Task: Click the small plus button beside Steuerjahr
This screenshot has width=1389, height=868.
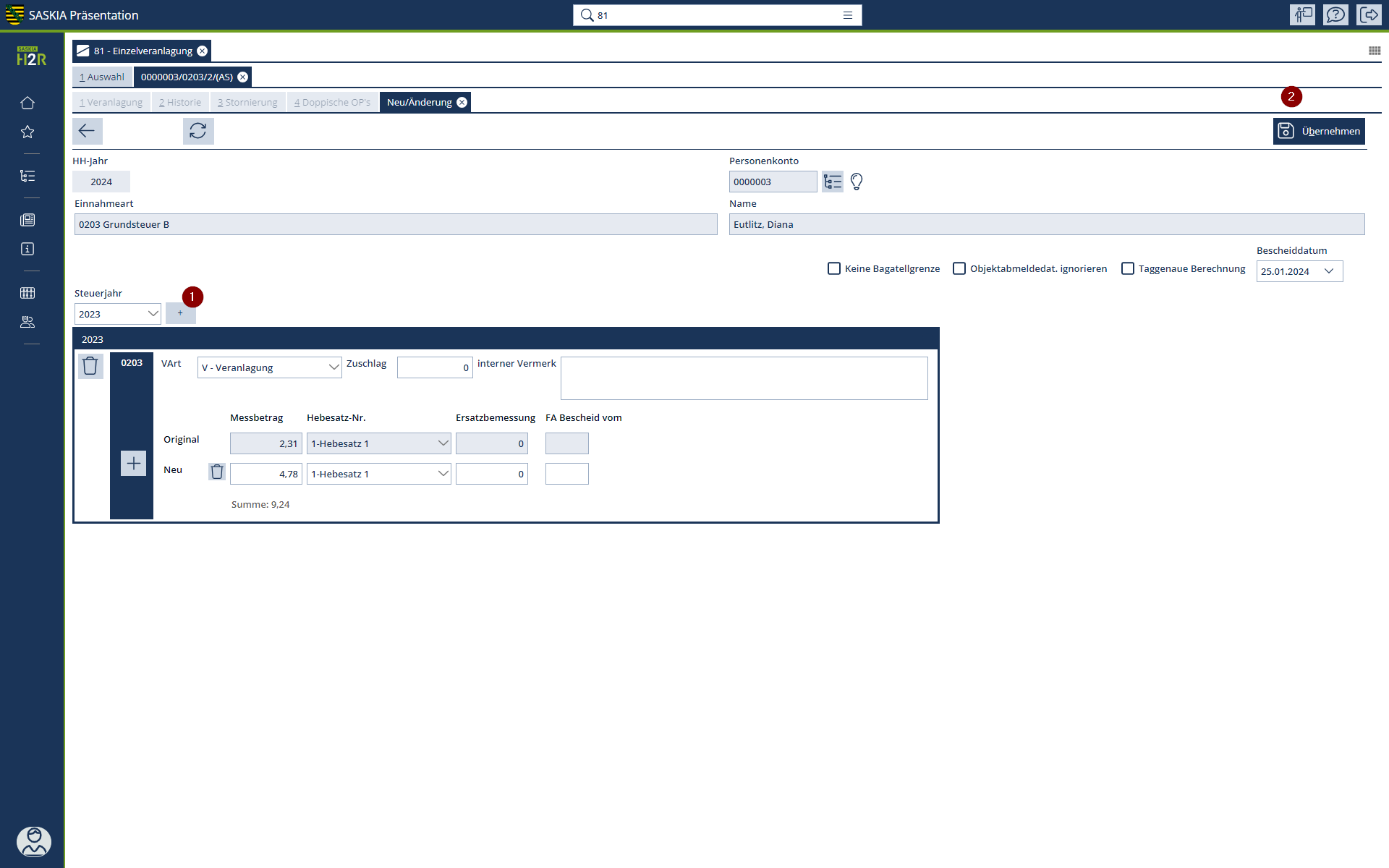Action: 180,313
